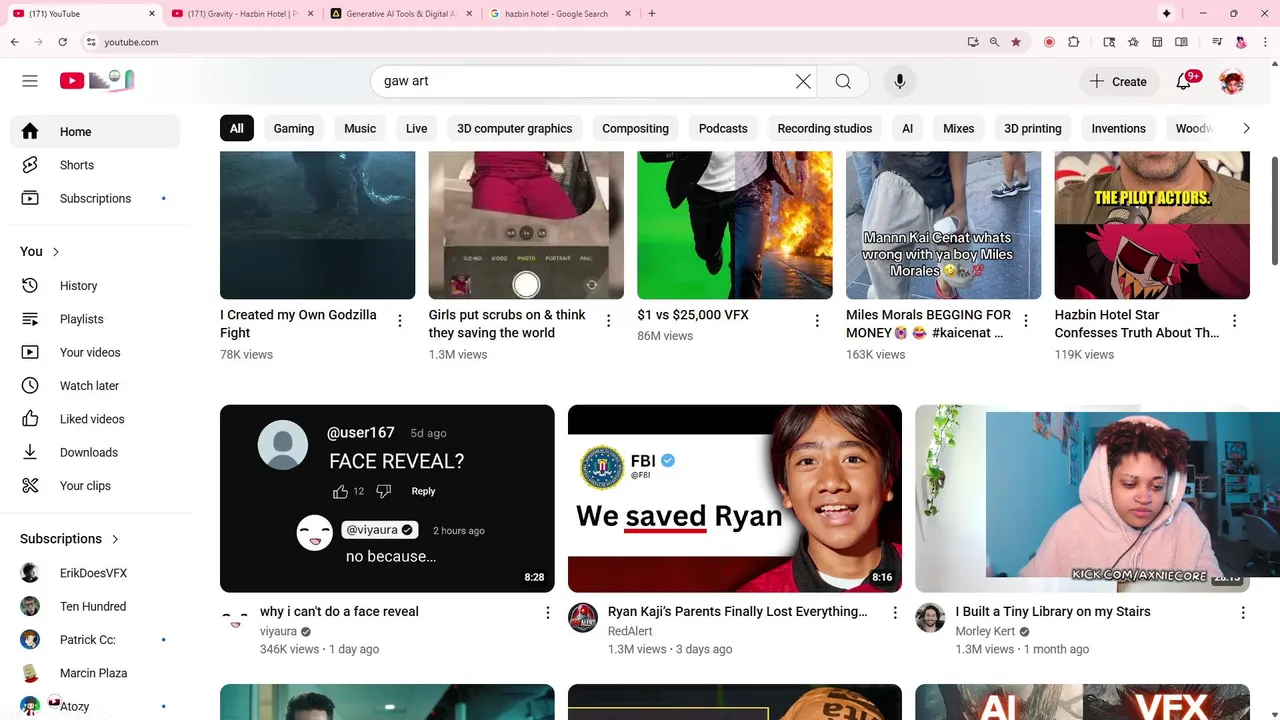Image resolution: width=1280 pixels, height=720 pixels.
Task: Switch to the 'hazbin hotel - Google Search' tab
Action: pyautogui.click(x=560, y=14)
